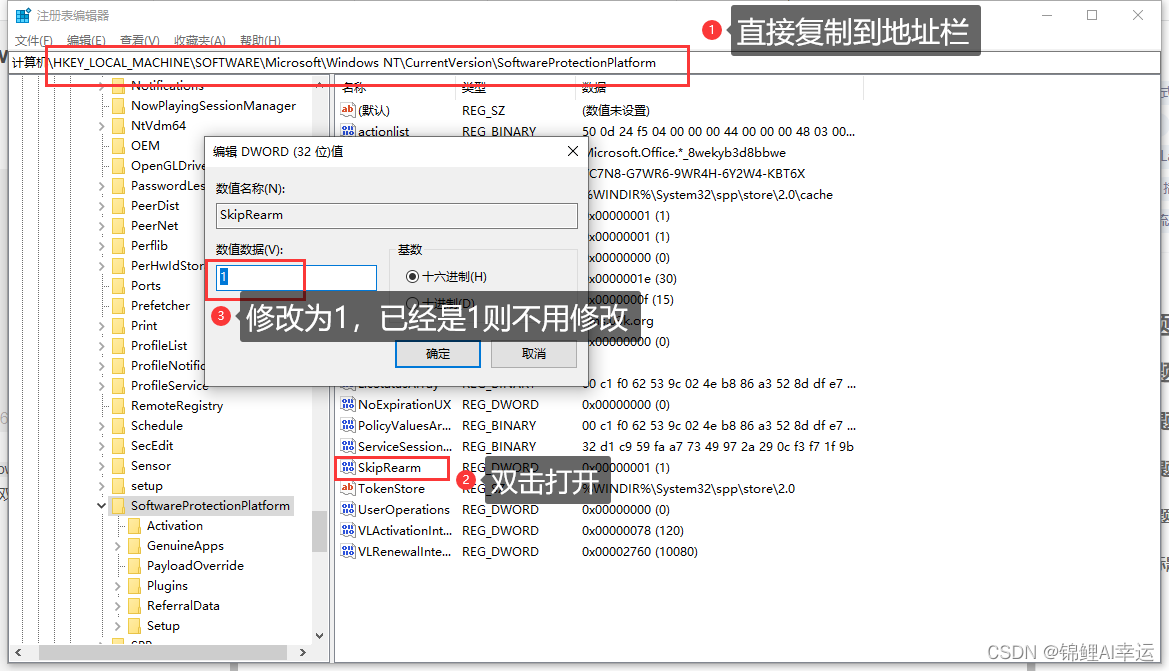1169x671 pixels.
Task: Expand the Perflib key
Action: 102,246
